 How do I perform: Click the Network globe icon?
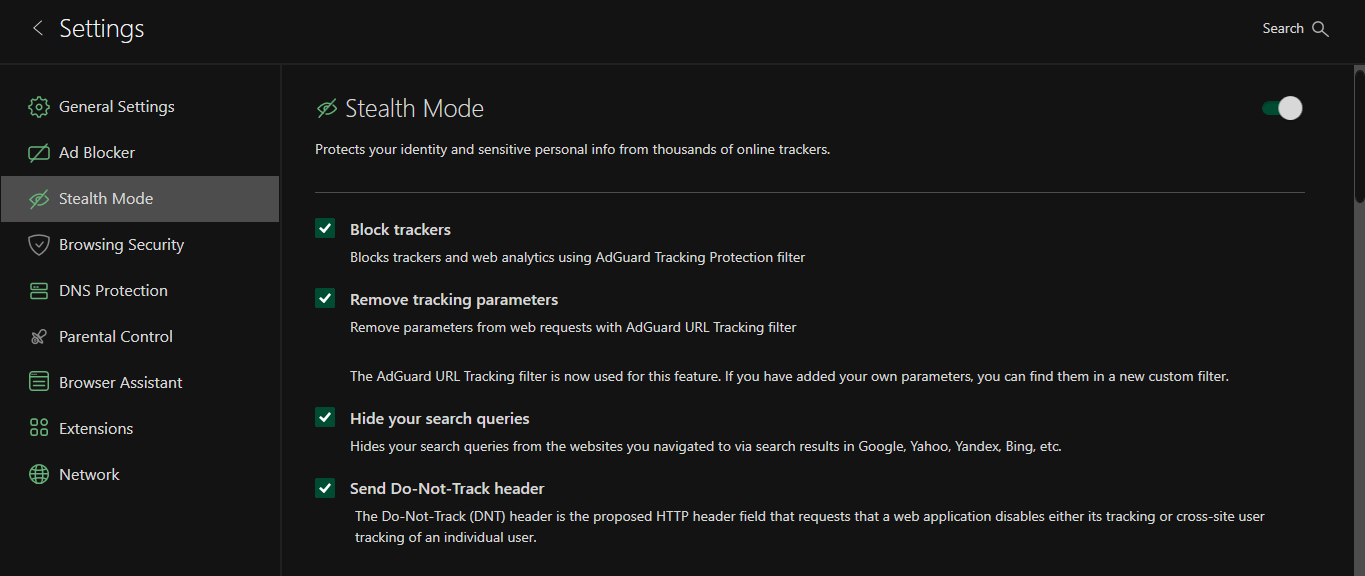[39, 475]
